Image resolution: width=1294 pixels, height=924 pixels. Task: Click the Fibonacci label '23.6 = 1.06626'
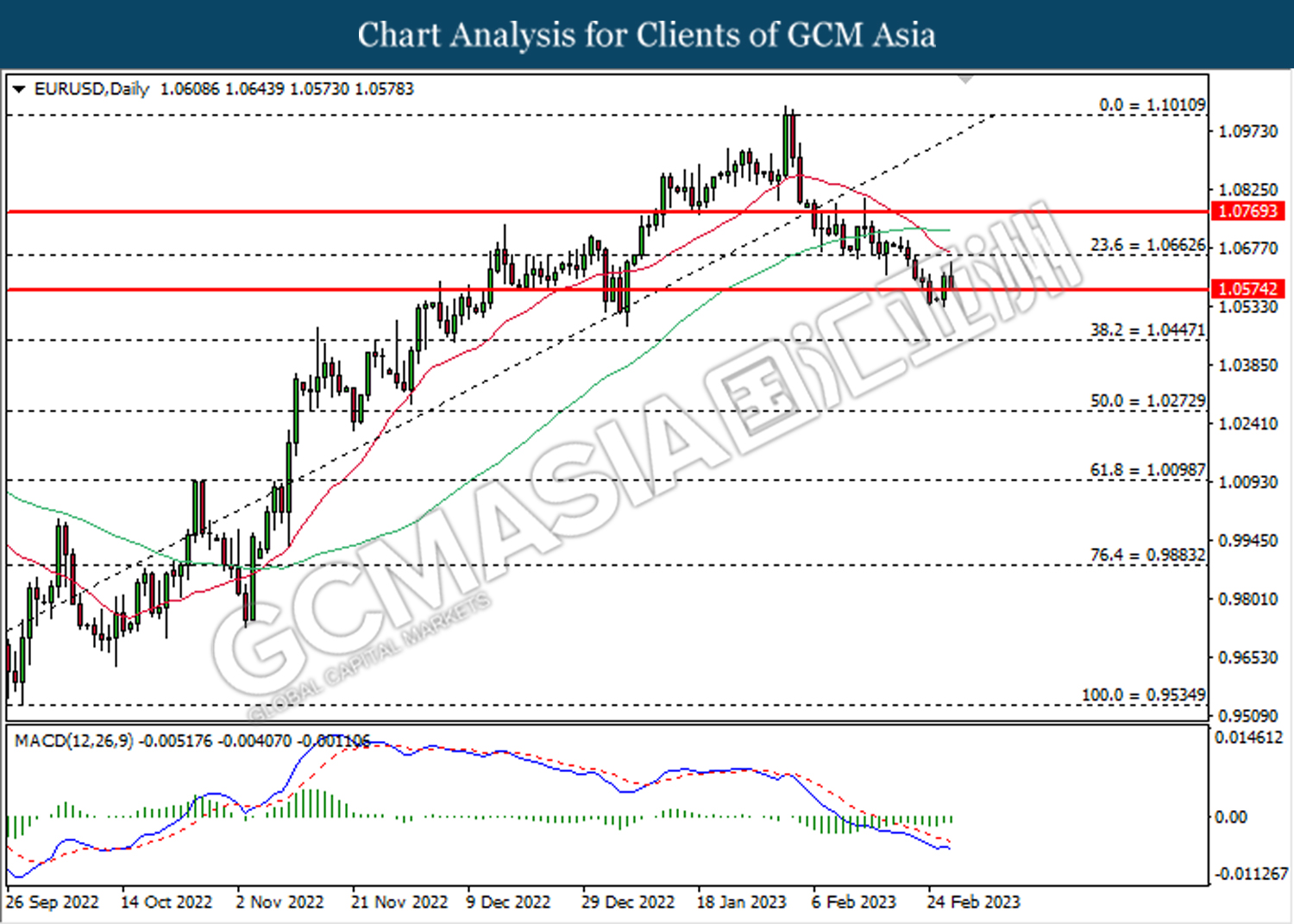coord(1147,246)
